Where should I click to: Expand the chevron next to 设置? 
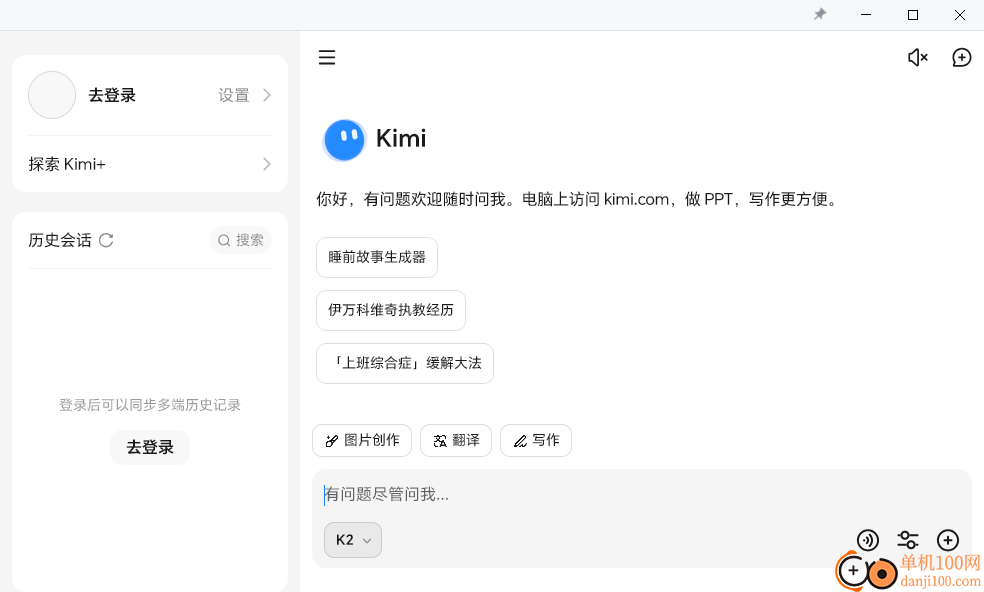(267, 95)
